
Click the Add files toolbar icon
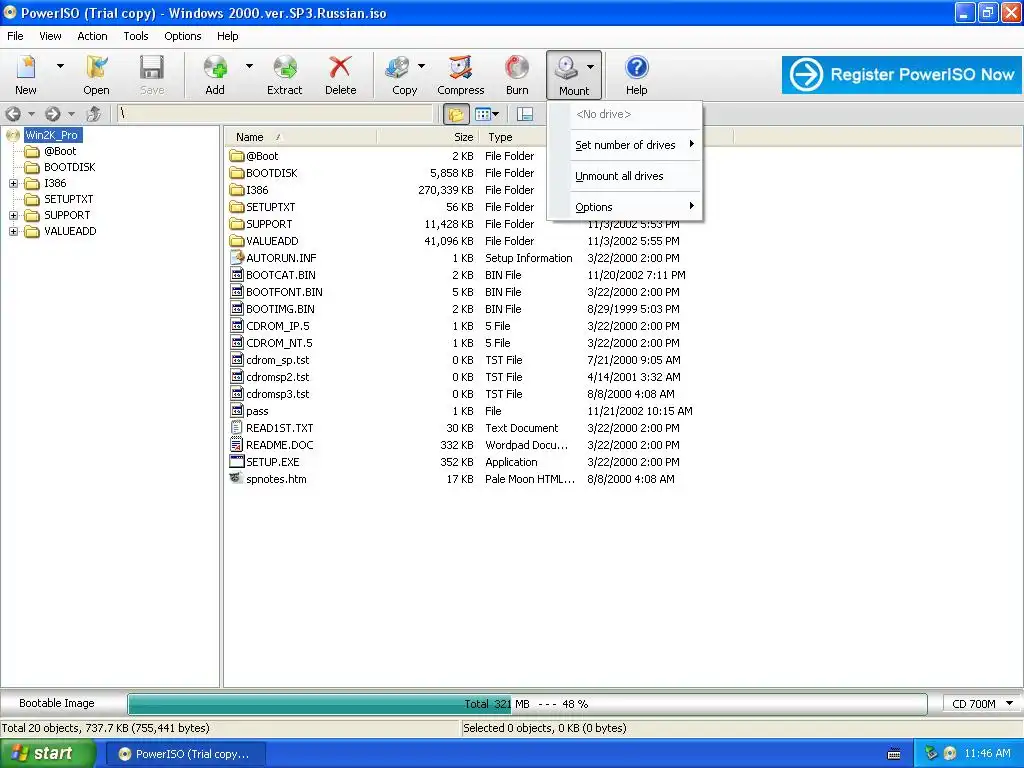coord(215,67)
